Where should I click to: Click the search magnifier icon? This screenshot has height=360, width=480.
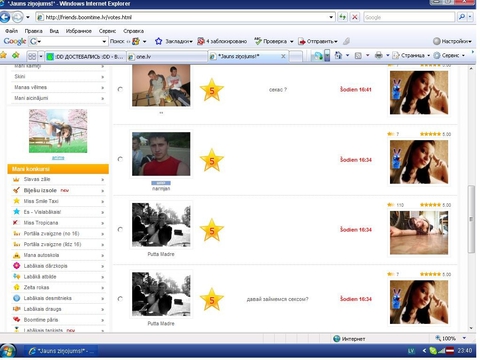[x=462, y=17]
